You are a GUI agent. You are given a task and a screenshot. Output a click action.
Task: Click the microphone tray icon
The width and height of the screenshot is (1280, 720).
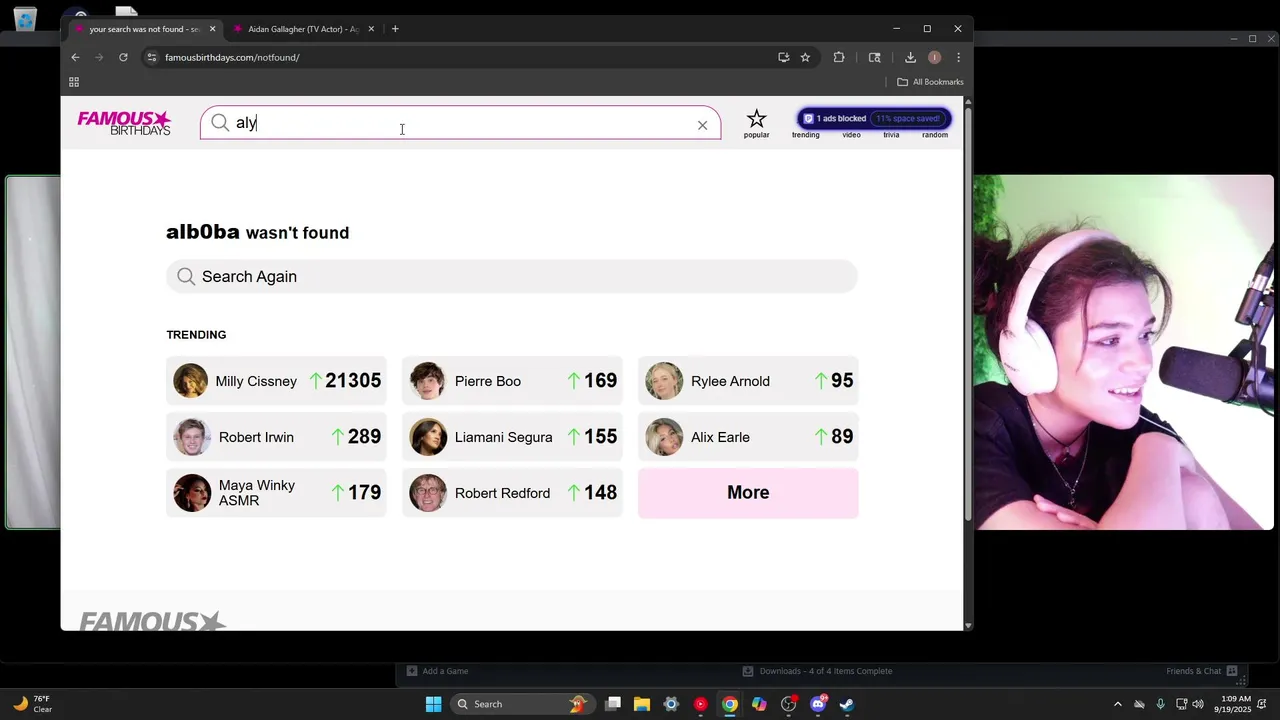[x=1160, y=704]
